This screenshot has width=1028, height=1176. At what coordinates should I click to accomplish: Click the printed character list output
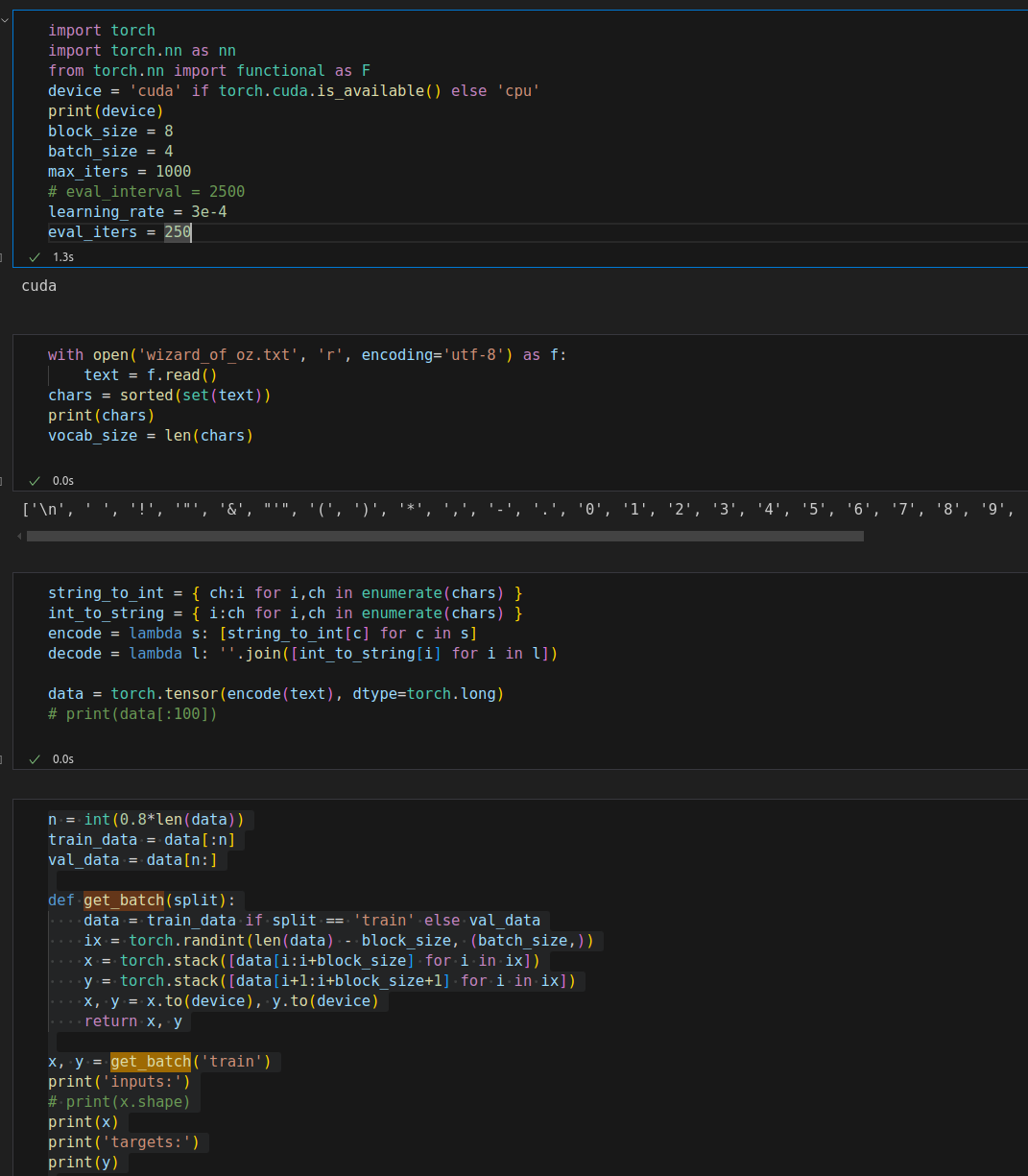point(518,510)
